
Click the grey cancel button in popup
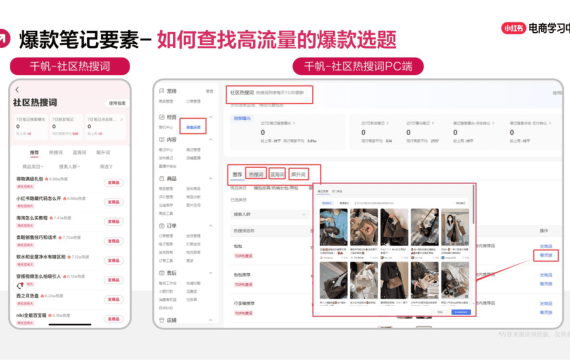pyautogui.click(x=440, y=312)
